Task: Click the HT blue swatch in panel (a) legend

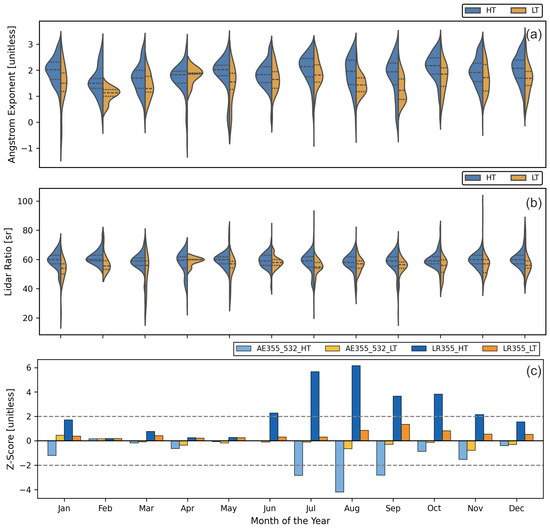Action: [473, 11]
